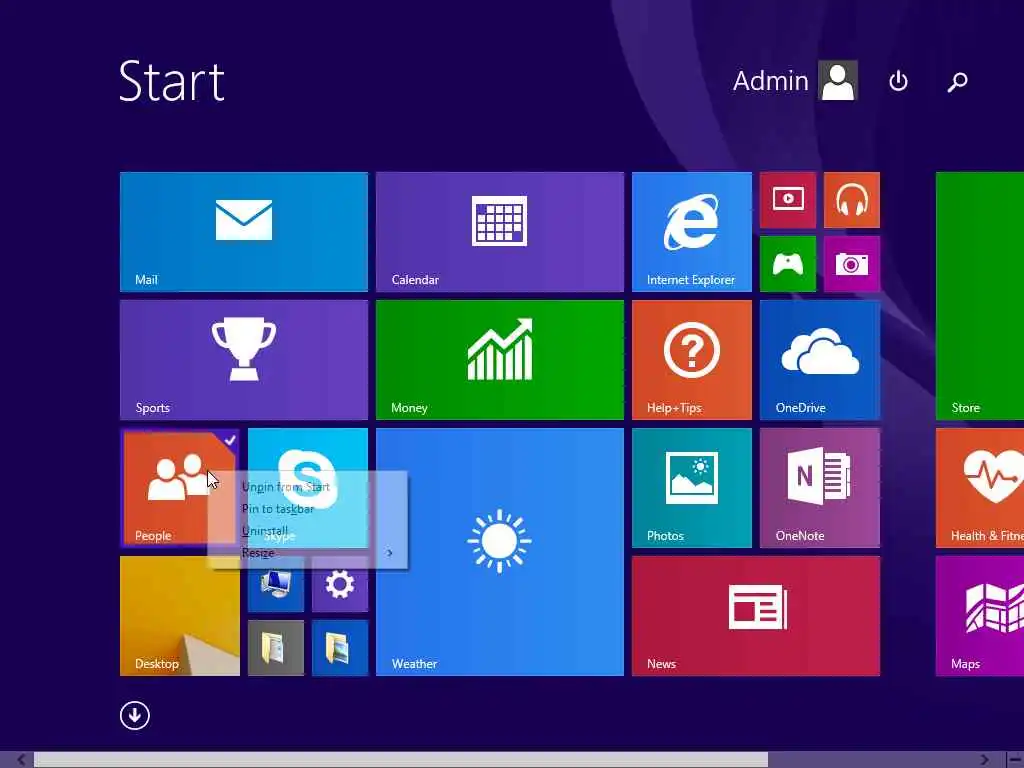
Task: Open the Calendar tile
Action: (x=500, y=232)
